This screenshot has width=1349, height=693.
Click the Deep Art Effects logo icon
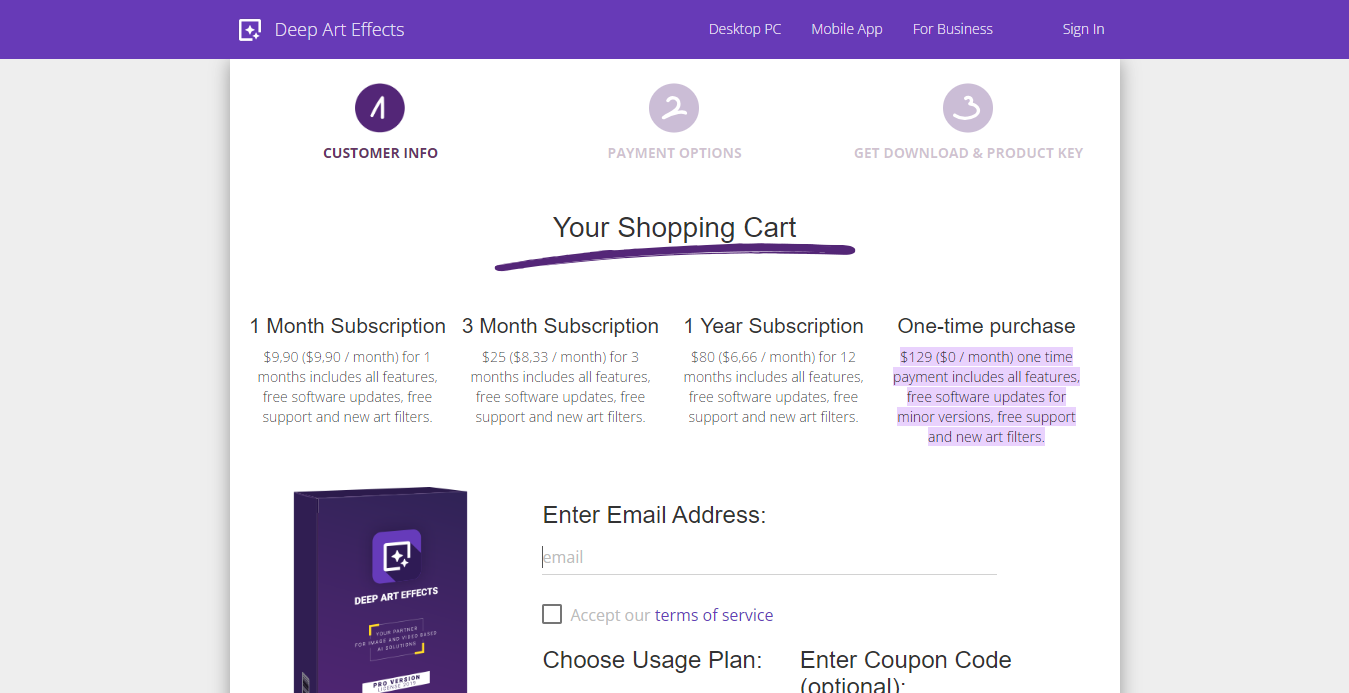click(x=250, y=30)
